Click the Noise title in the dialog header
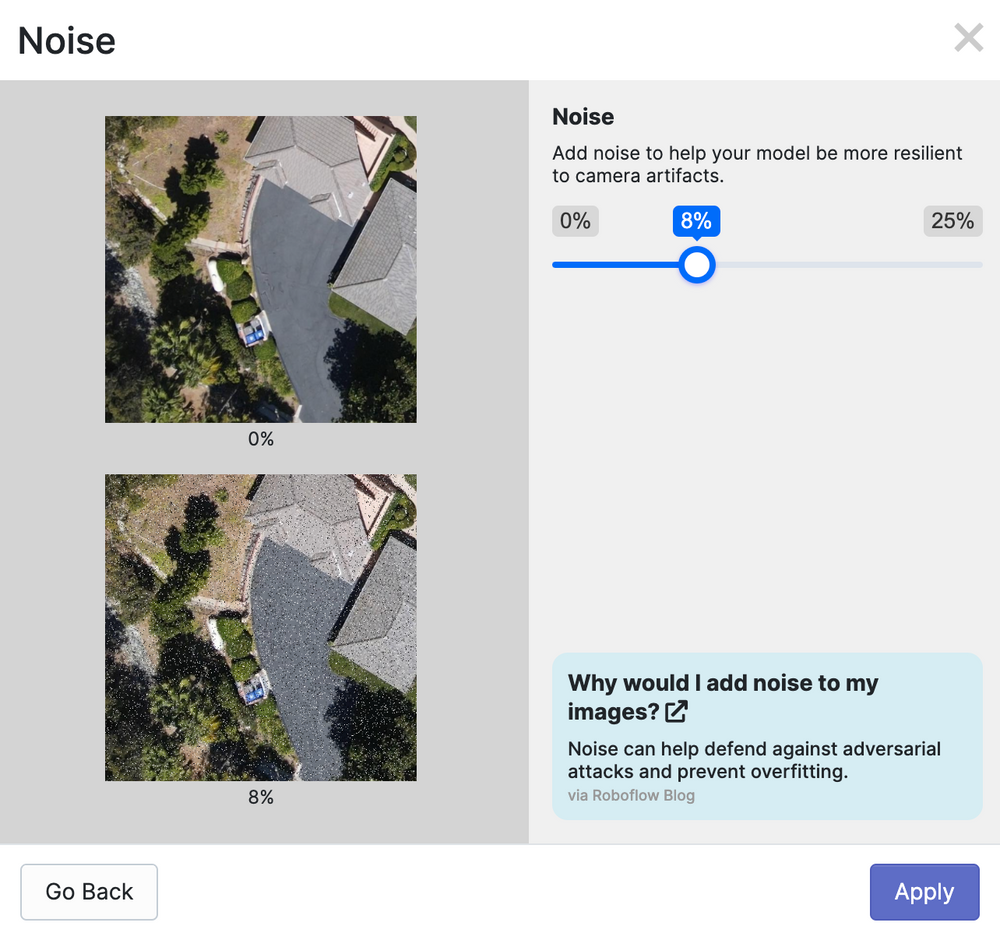This screenshot has width=1000, height=933. point(65,40)
